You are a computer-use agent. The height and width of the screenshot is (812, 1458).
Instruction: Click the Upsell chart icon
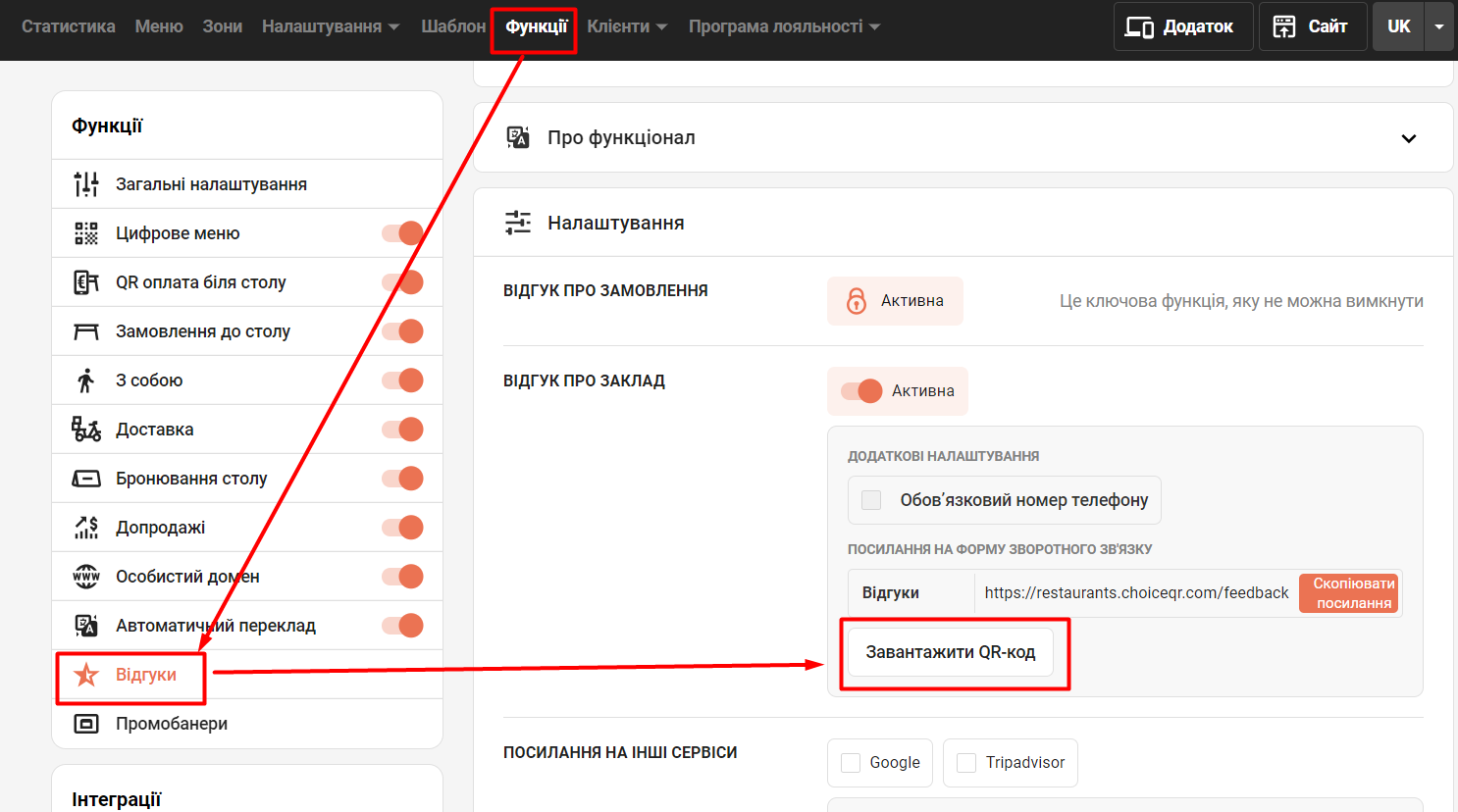86,528
